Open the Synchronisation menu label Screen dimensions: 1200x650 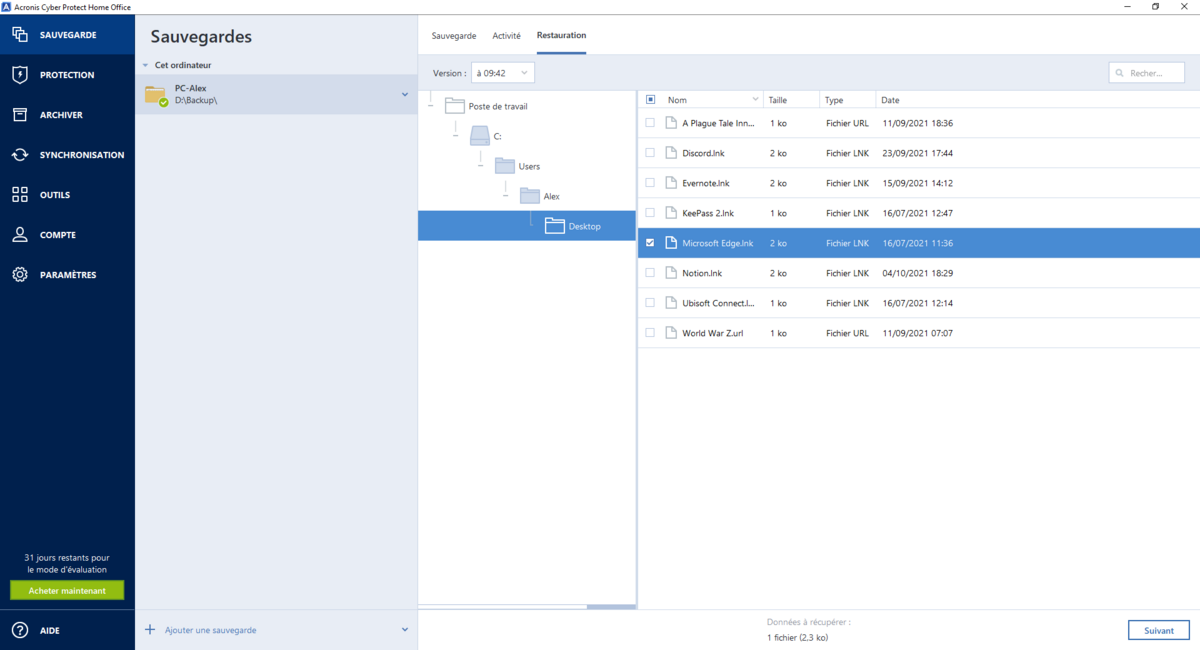point(82,155)
